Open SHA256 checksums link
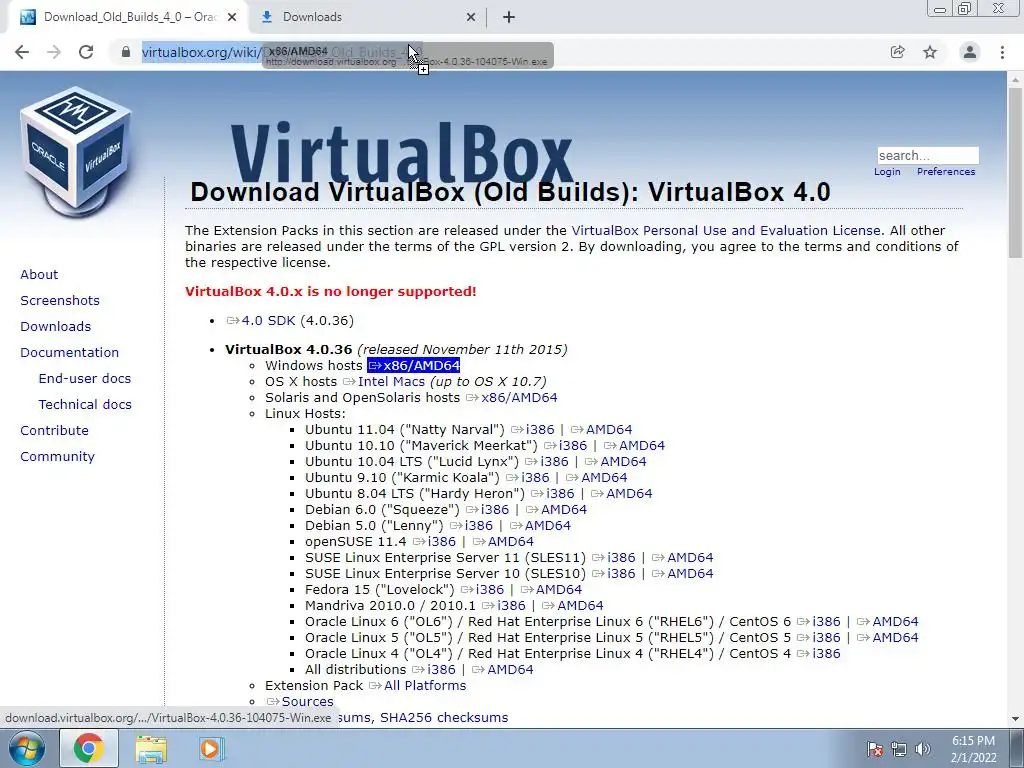The image size is (1024, 768). coord(444,718)
